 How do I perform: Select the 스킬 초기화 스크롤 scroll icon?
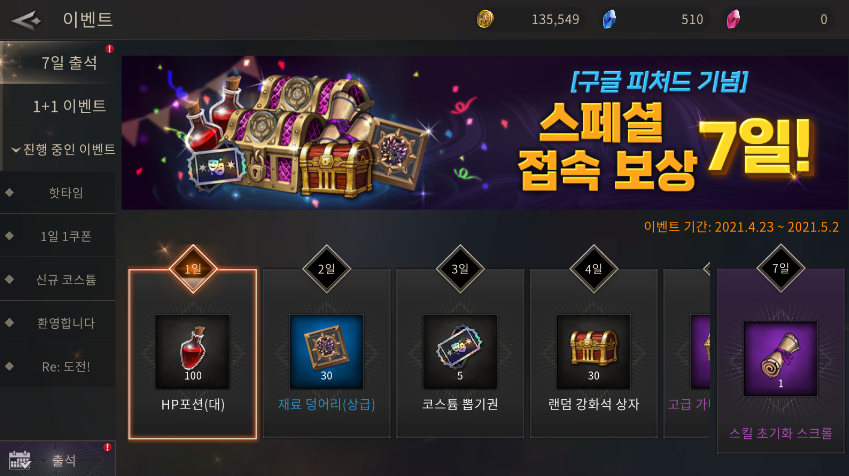780,359
